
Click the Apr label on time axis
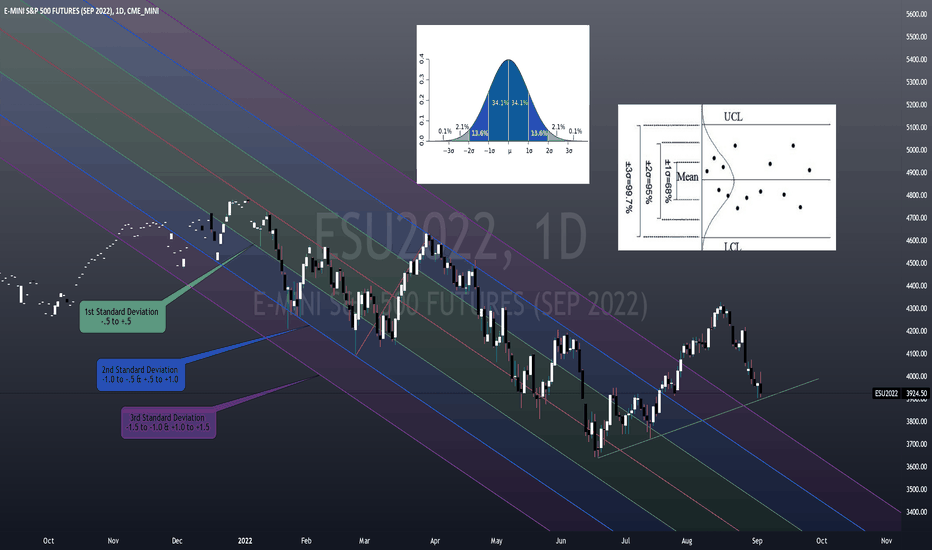(x=435, y=540)
